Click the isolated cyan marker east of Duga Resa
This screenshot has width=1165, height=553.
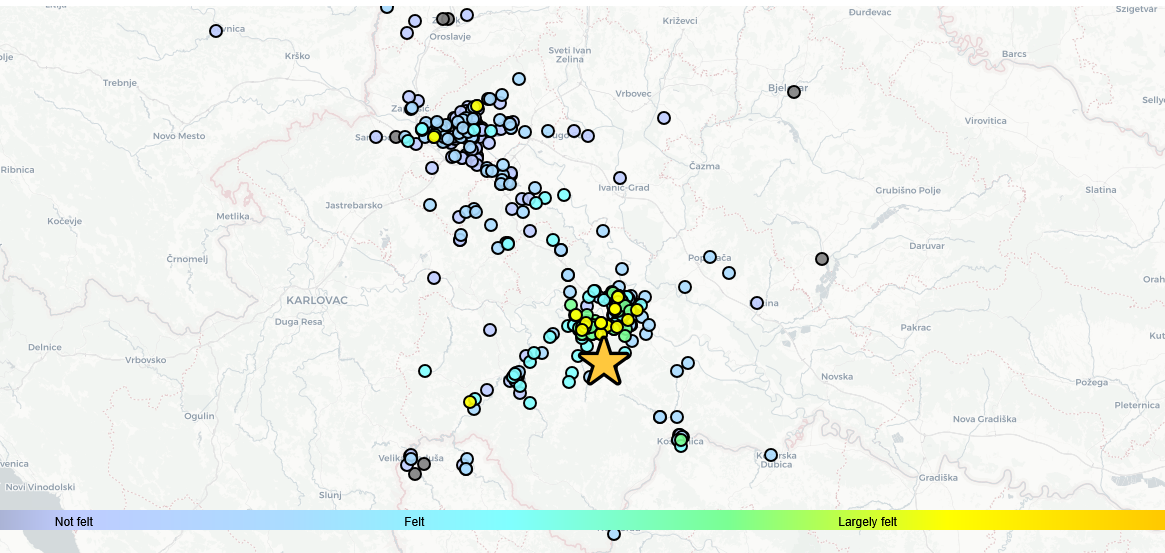point(424,370)
